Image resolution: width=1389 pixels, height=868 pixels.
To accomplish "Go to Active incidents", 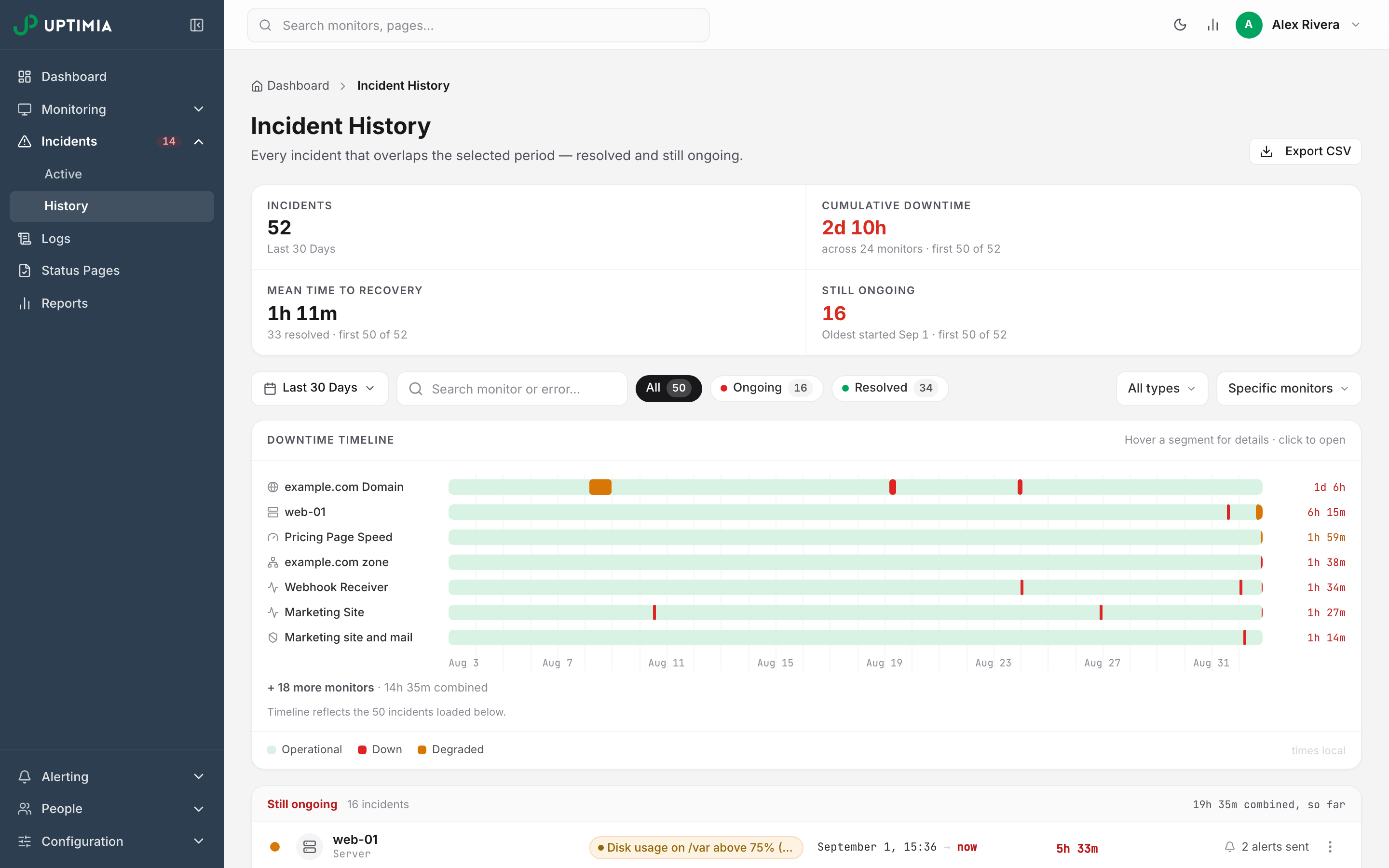I will point(112,174).
